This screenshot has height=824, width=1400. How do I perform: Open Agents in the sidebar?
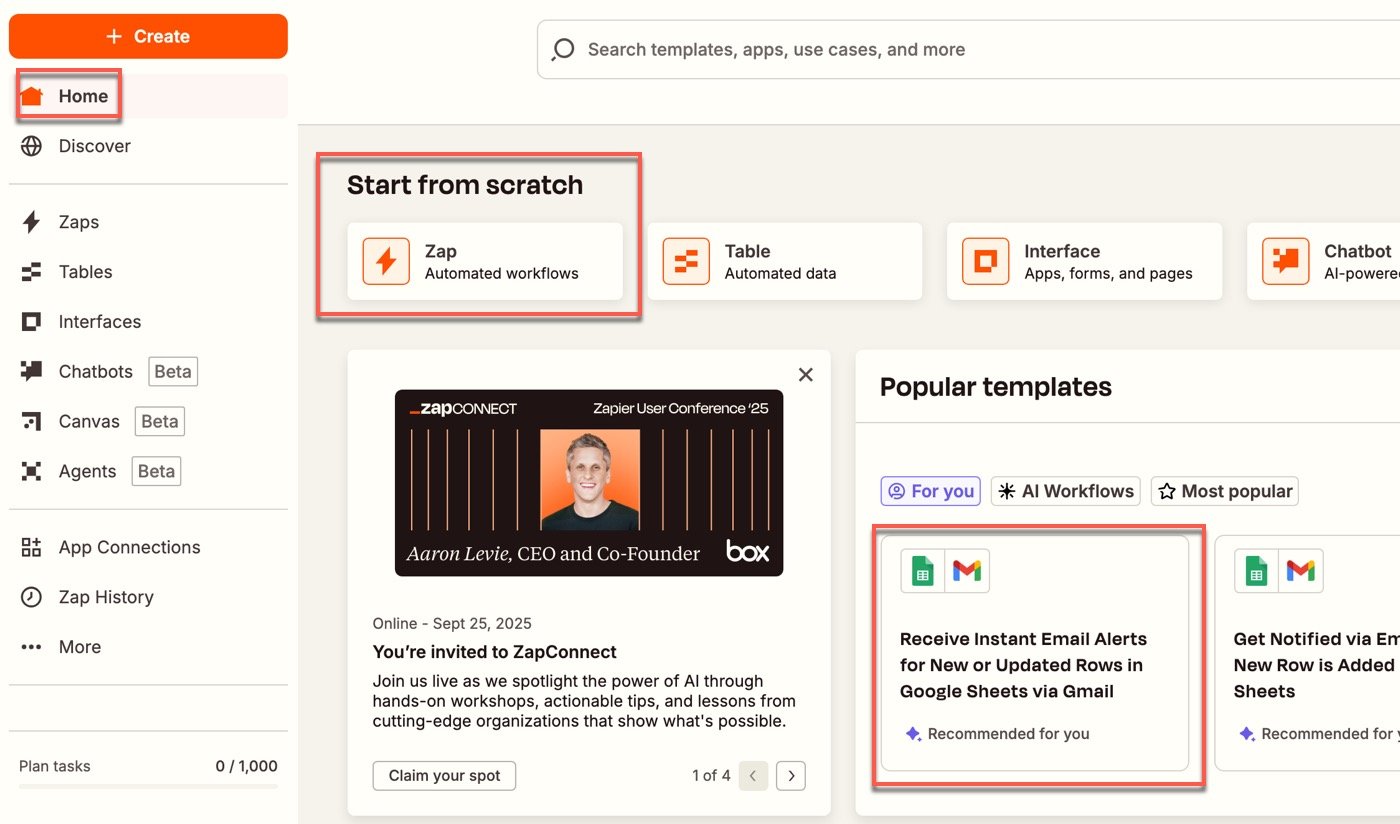[148, 472]
